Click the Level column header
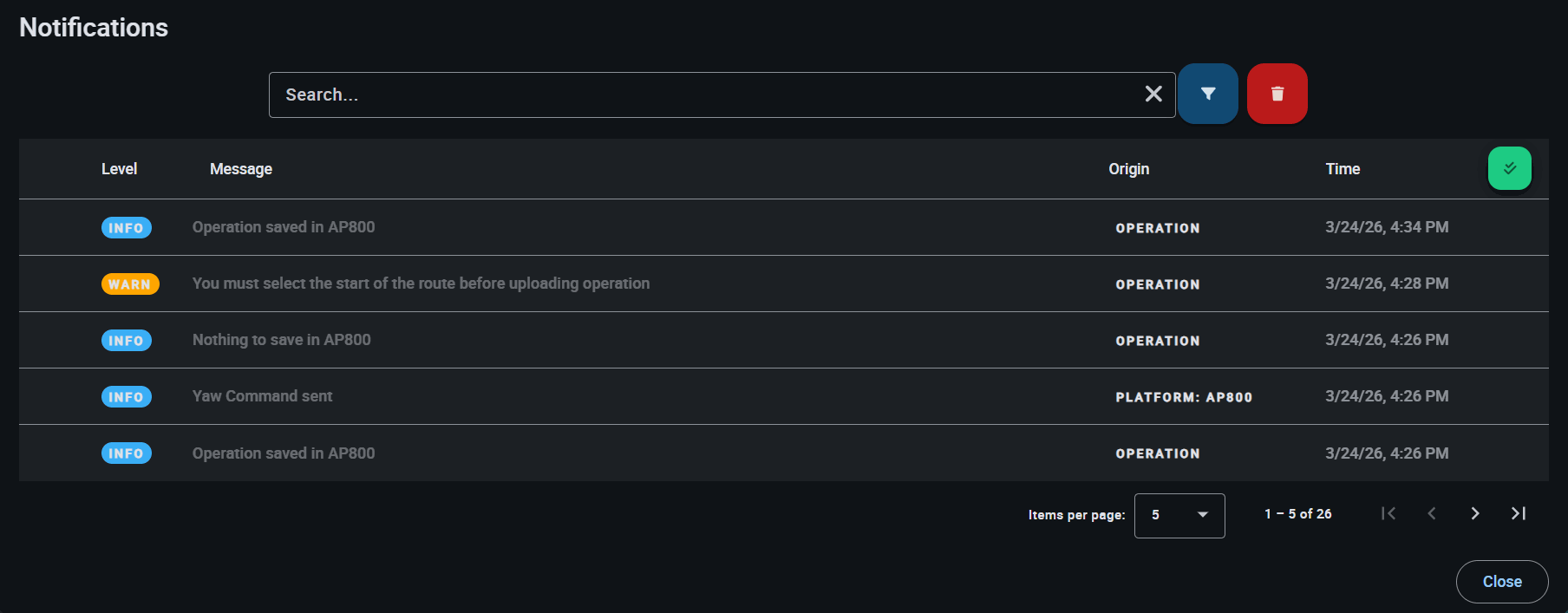The height and width of the screenshot is (613, 1568). [x=119, y=169]
